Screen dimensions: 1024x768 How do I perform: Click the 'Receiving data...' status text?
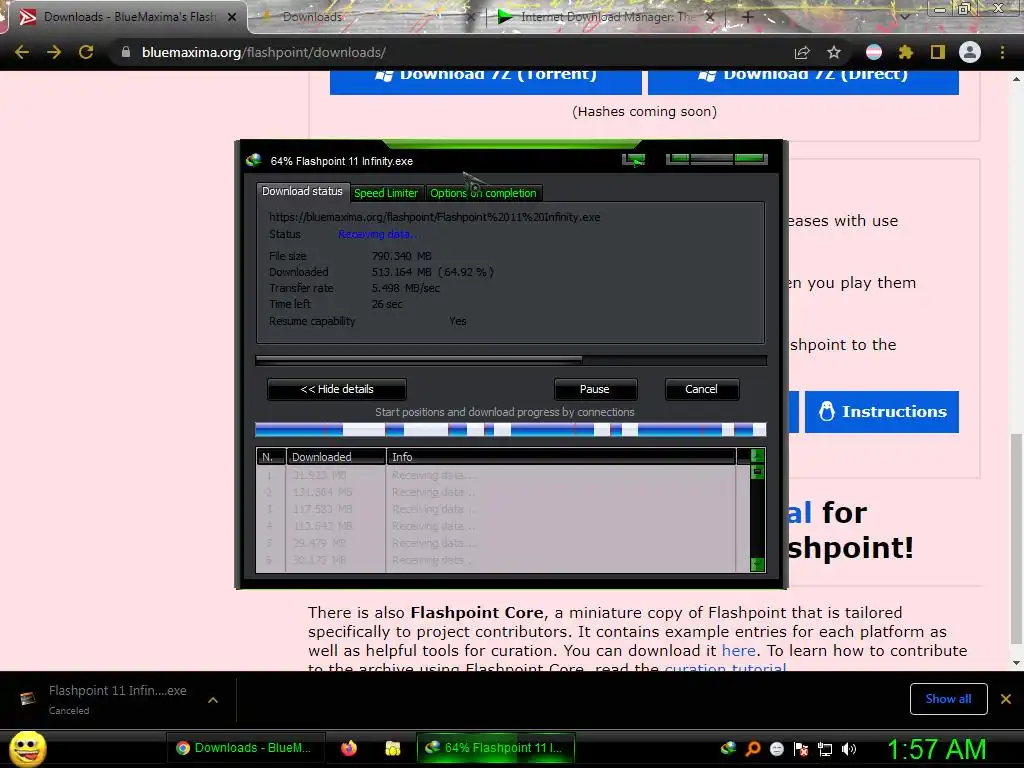(x=379, y=234)
